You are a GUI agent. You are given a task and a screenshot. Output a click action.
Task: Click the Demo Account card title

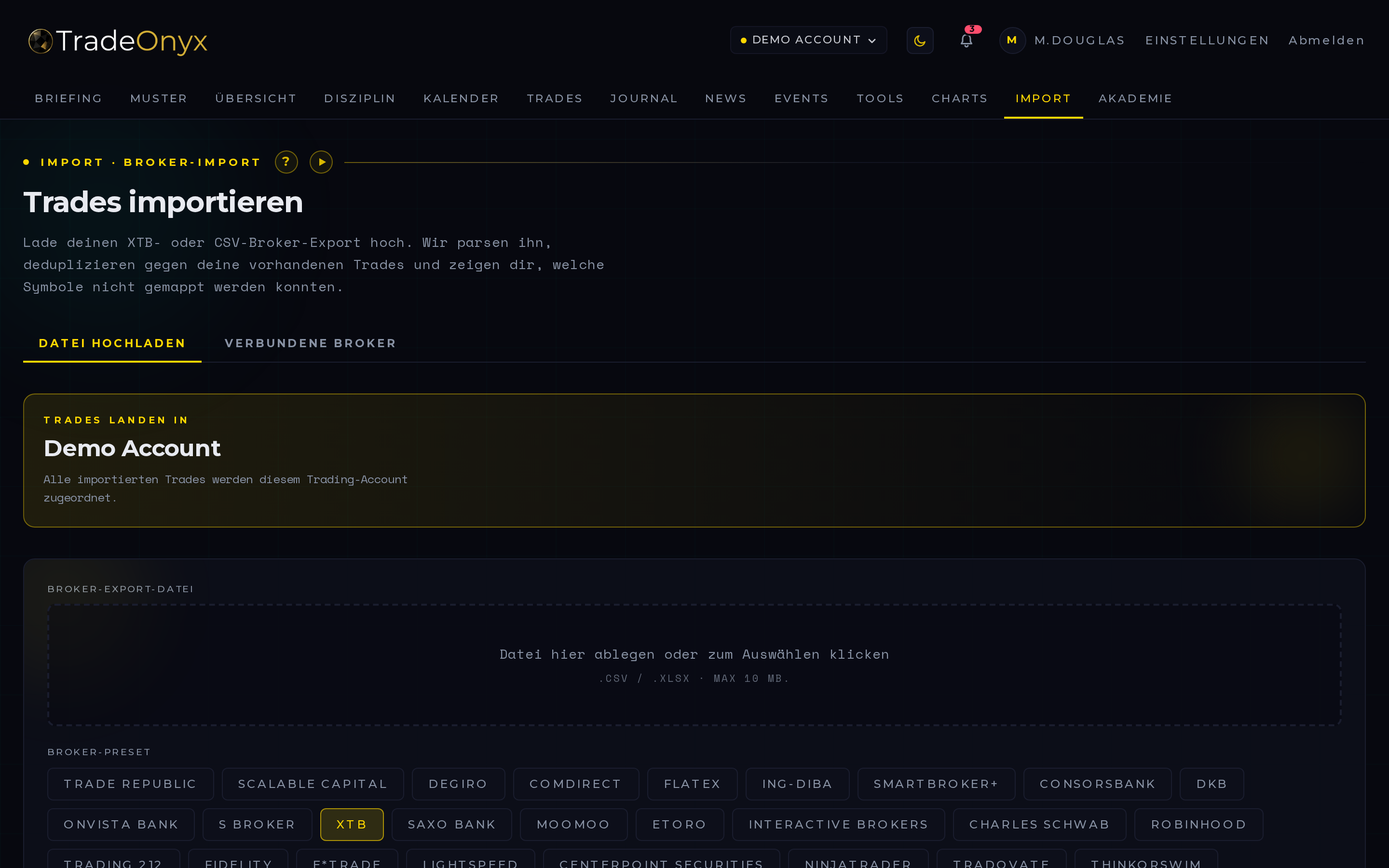pyautogui.click(x=132, y=448)
